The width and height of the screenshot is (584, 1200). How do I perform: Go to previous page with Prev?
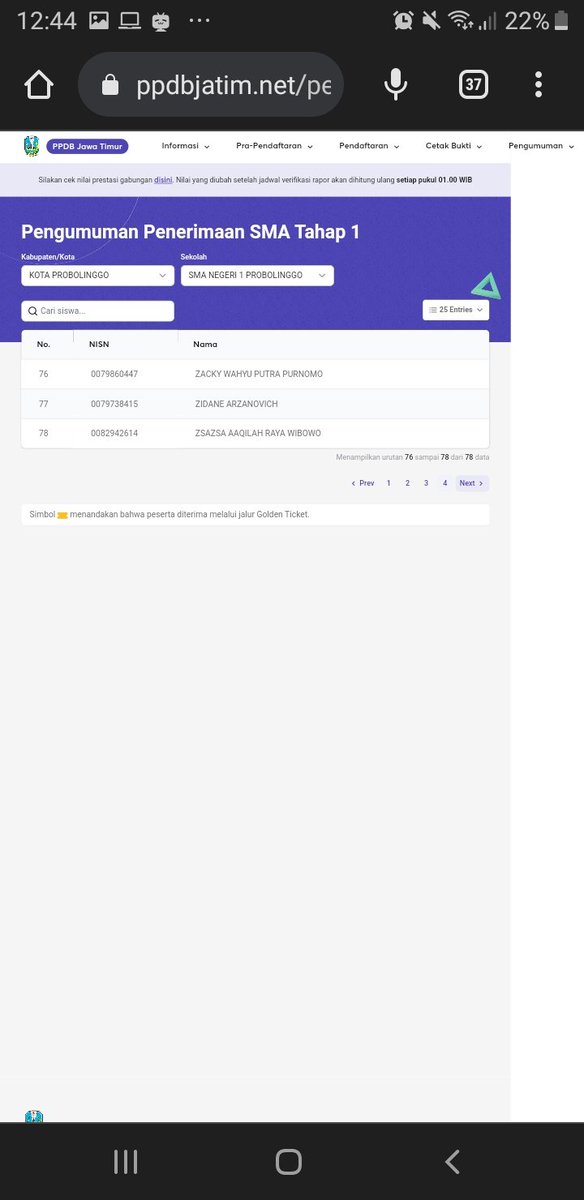tap(363, 483)
